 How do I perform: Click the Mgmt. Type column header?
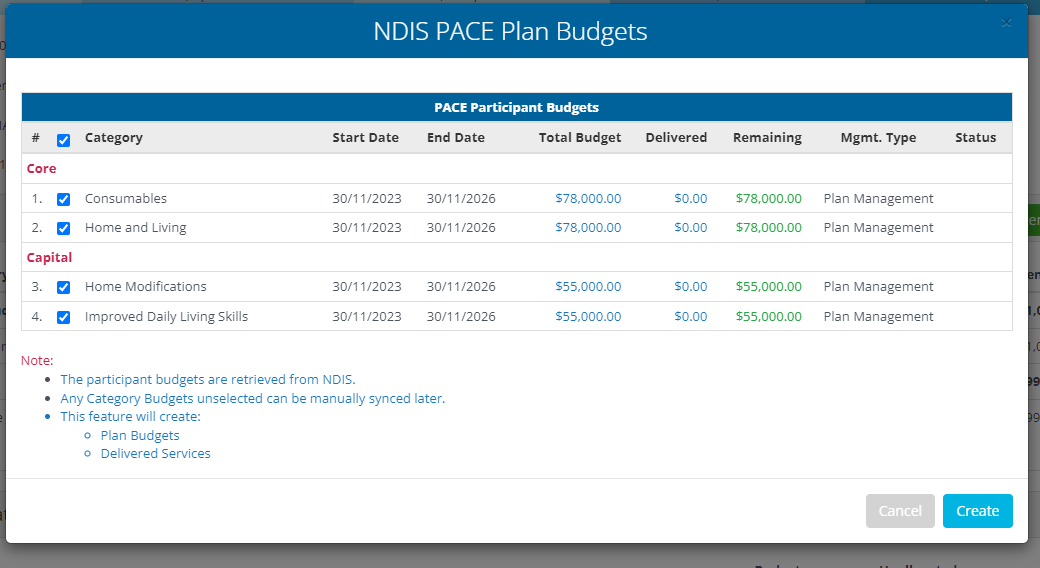pos(878,137)
